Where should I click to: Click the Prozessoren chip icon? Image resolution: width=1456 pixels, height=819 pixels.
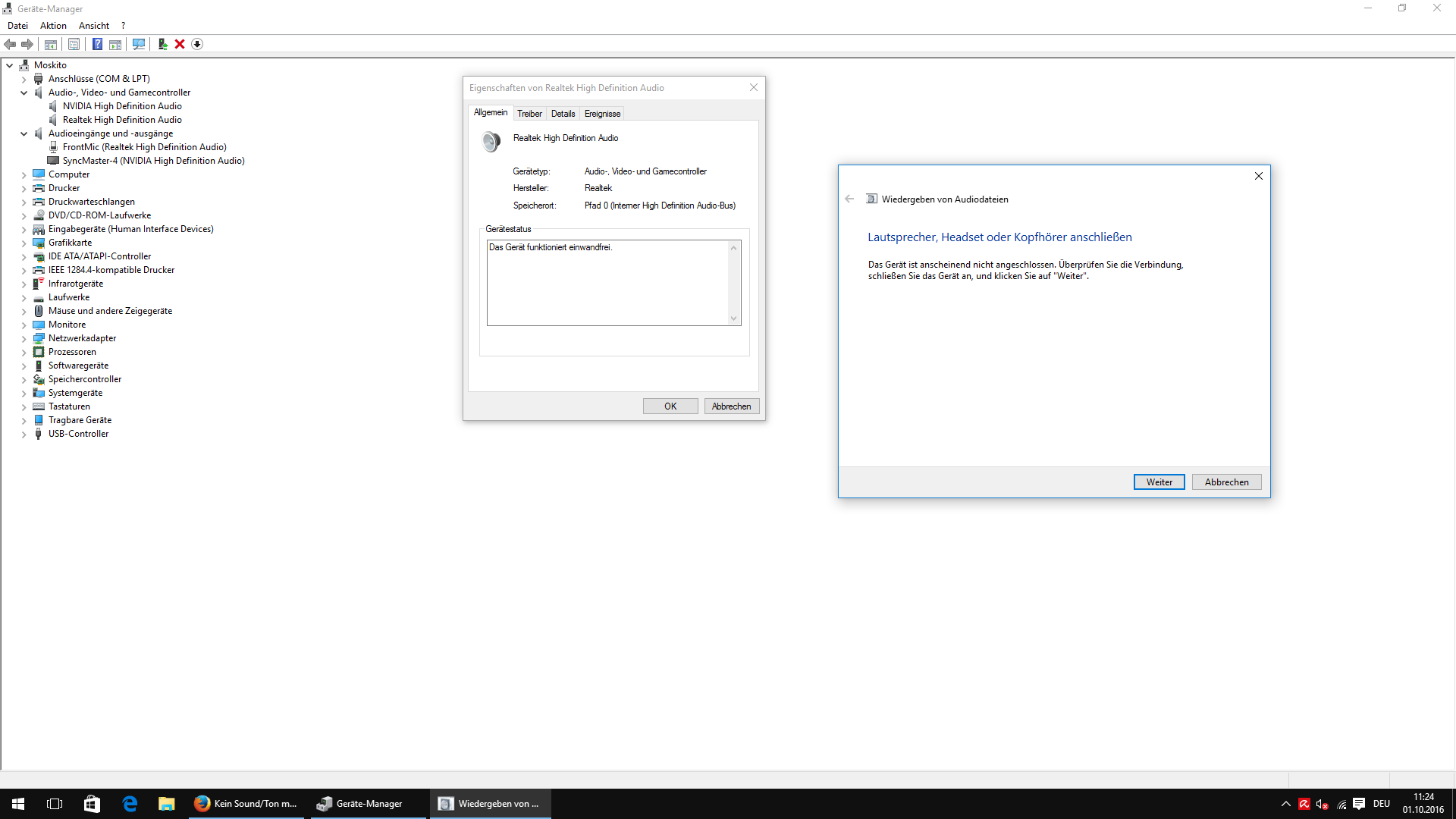point(39,352)
